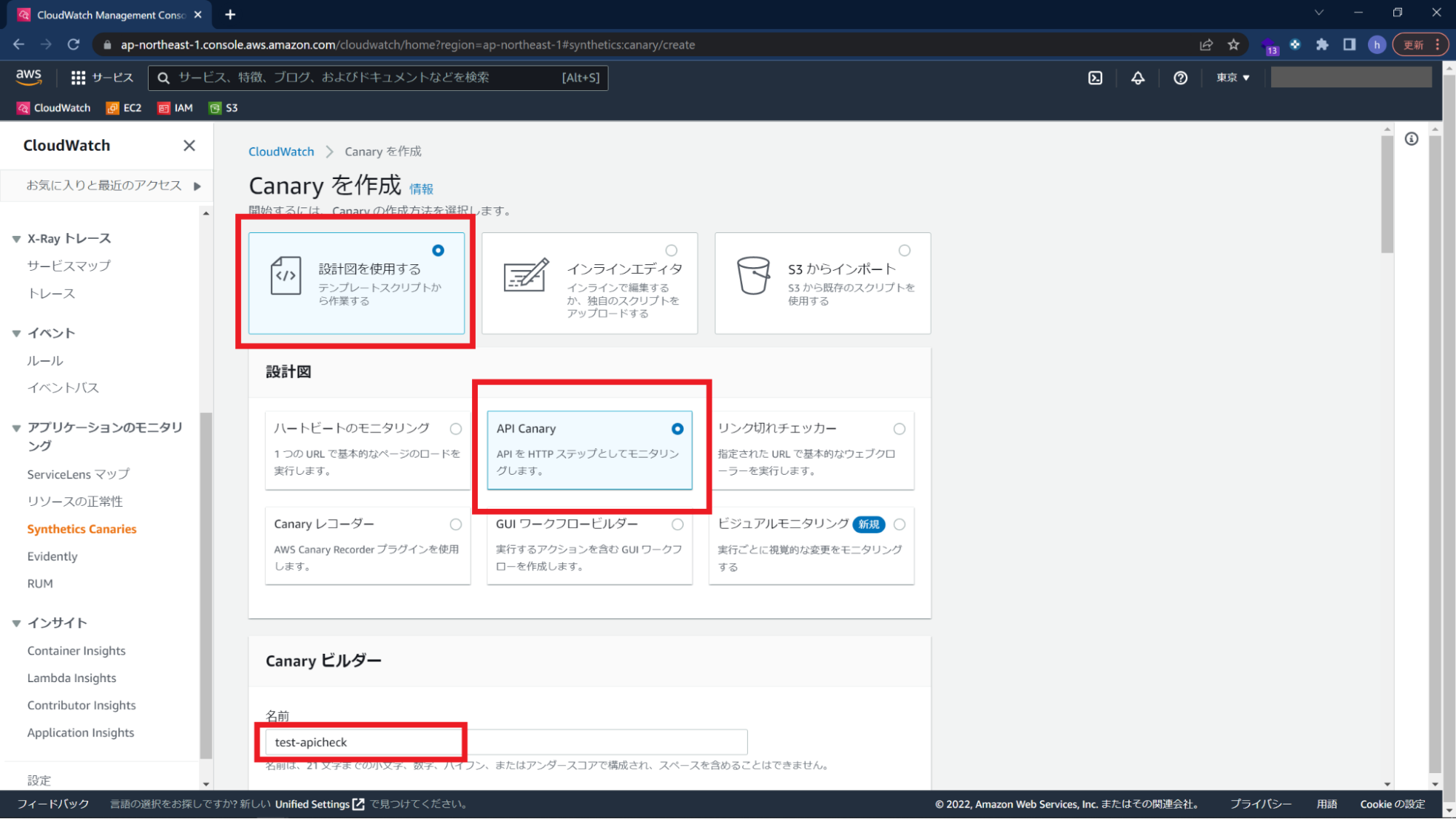Click the browser back arrow
The image size is (1456, 819).
coord(19,44)
